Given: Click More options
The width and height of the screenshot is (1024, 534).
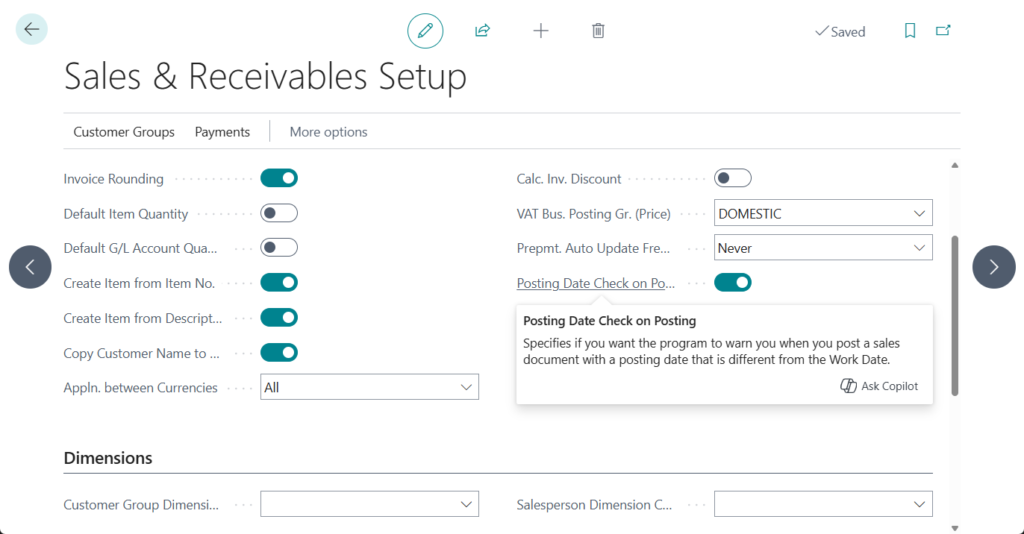Looking at the screenshot, I should click(x=328, y=132).
